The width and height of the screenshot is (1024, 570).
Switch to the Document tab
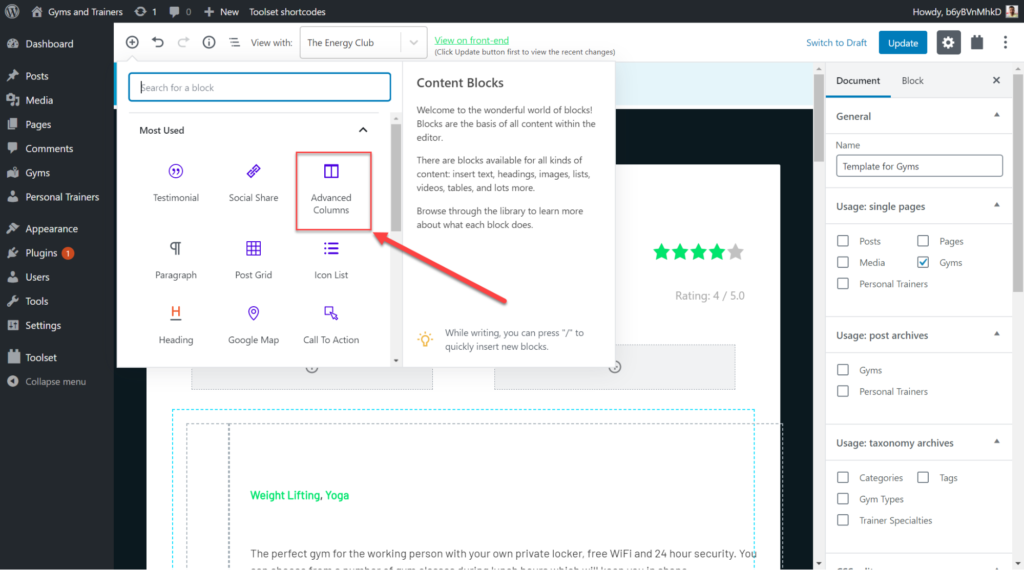(858, 80)
